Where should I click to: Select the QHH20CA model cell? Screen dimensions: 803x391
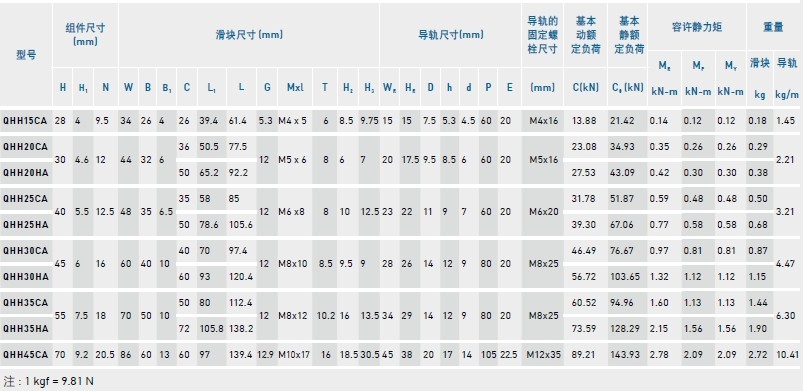25,147
